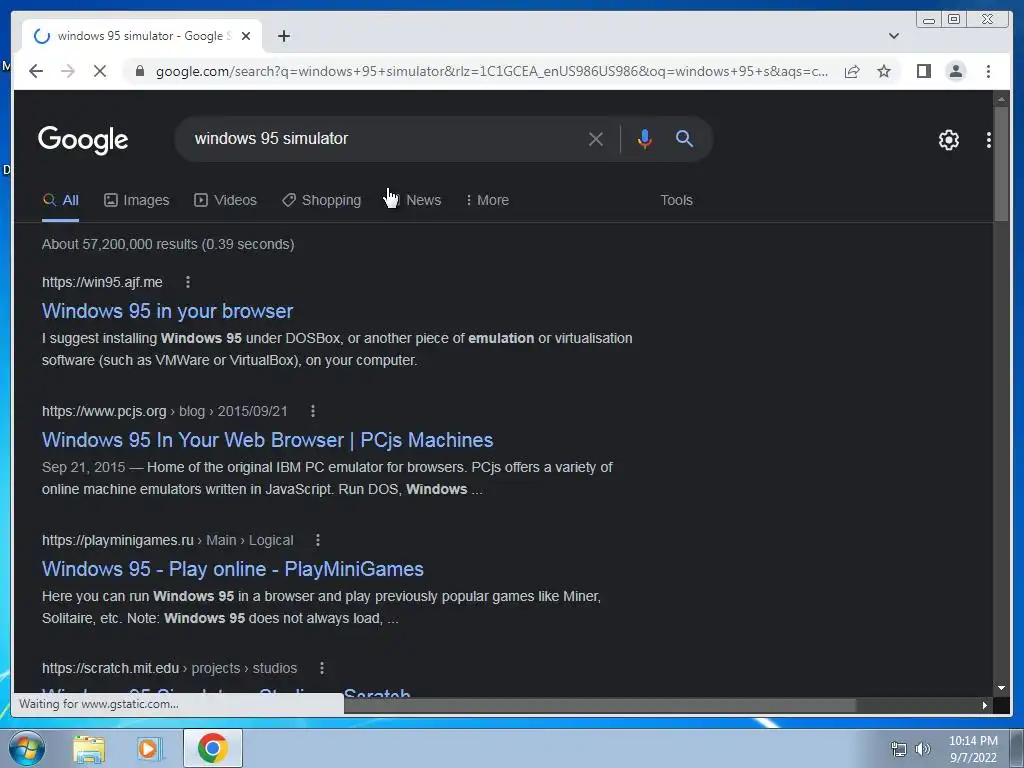Click the scratch.mit.edu breadcrumb text
This screenshot has width=1024, height=768.
169,669
